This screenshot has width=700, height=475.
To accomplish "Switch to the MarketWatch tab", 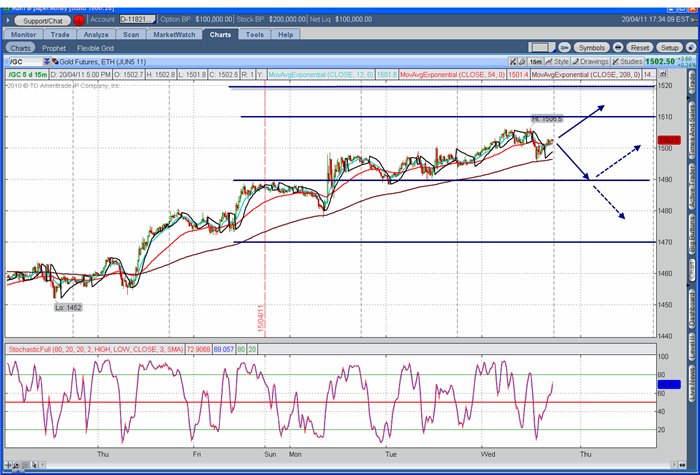I will tap(174, 34).
